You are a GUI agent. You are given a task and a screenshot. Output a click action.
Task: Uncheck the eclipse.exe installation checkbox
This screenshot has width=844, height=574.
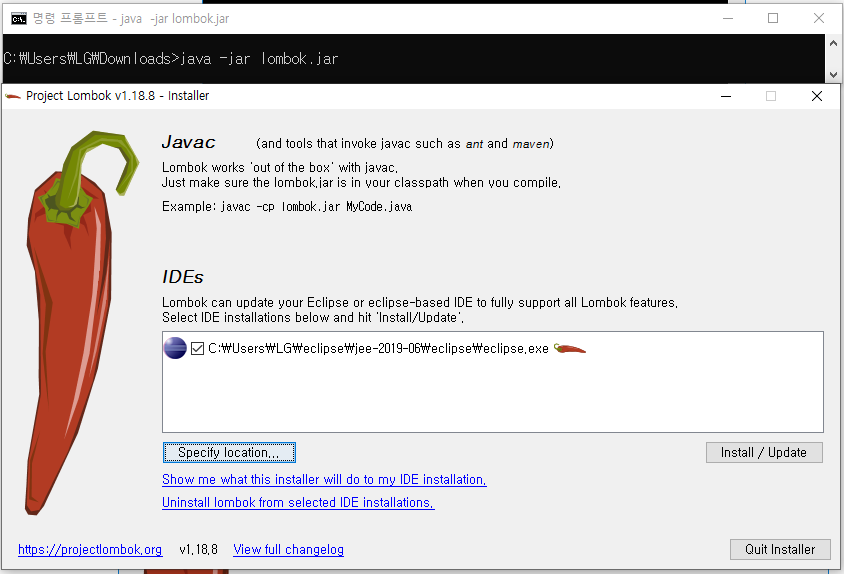pos(198,349)
